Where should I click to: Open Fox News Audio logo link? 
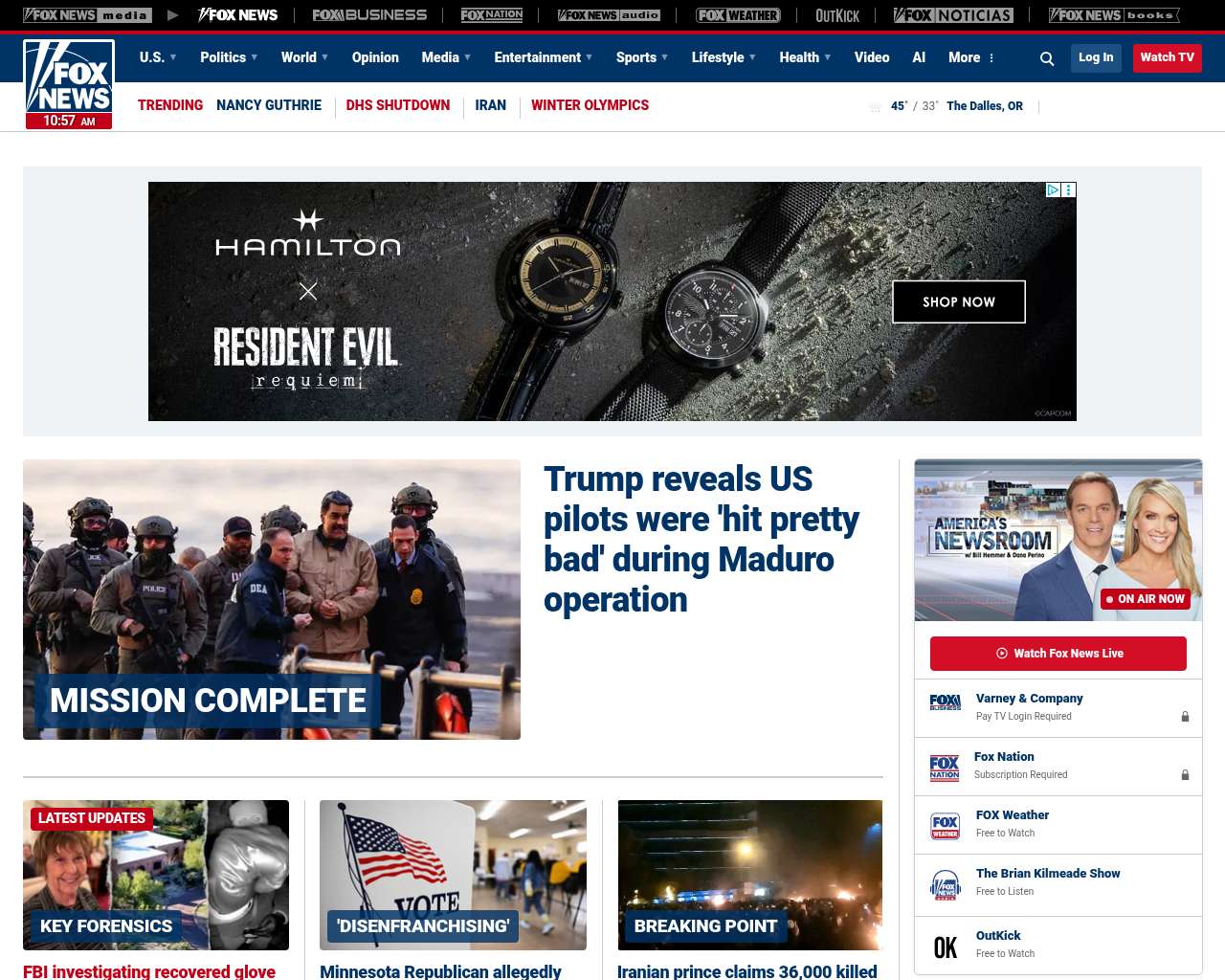coord(609,15)
